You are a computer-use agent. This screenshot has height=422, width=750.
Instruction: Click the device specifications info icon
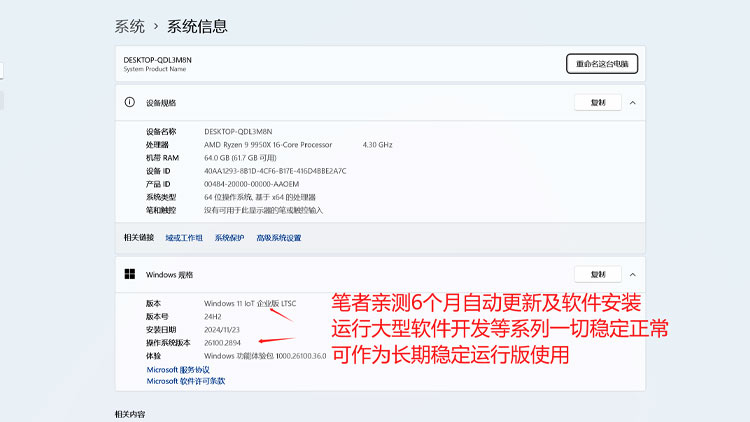tap(130, 102)
